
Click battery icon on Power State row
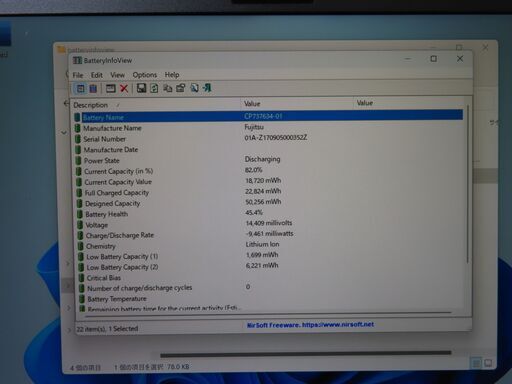coord(78,161)
